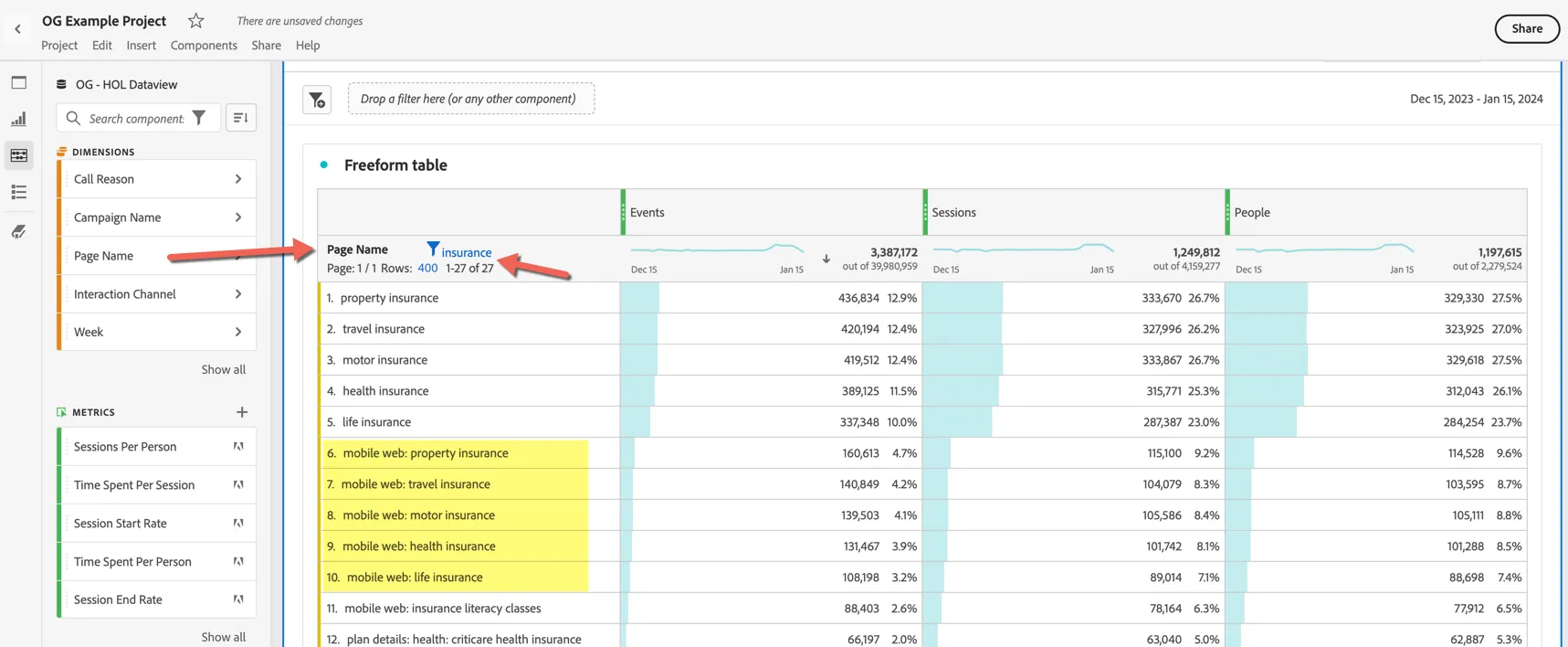The image size is (1568, 647).
Task: Click the sort arrow in Events column
Action: point(826,259)
